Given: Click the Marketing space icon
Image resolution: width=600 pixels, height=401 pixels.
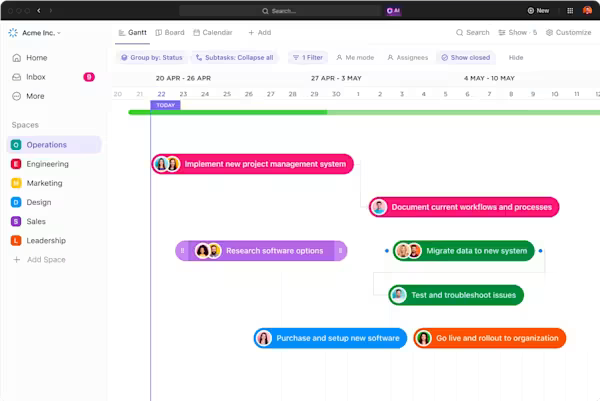Looking at the screenshot, I should pyautogui.click(x=16, y=183).
